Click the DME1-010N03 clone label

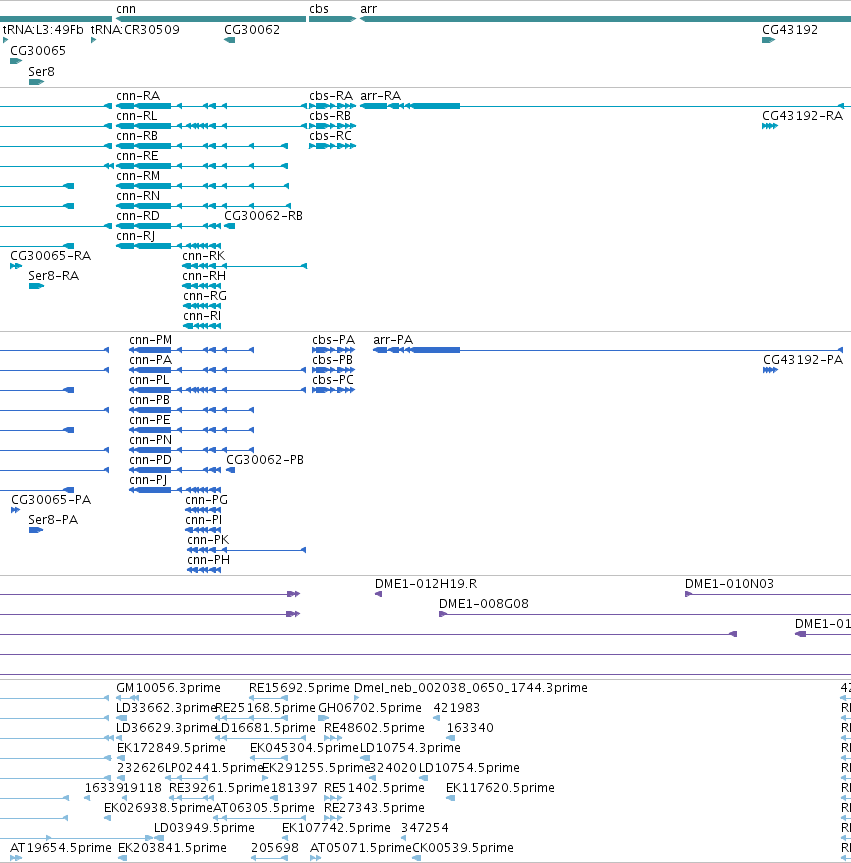point(729,584)
